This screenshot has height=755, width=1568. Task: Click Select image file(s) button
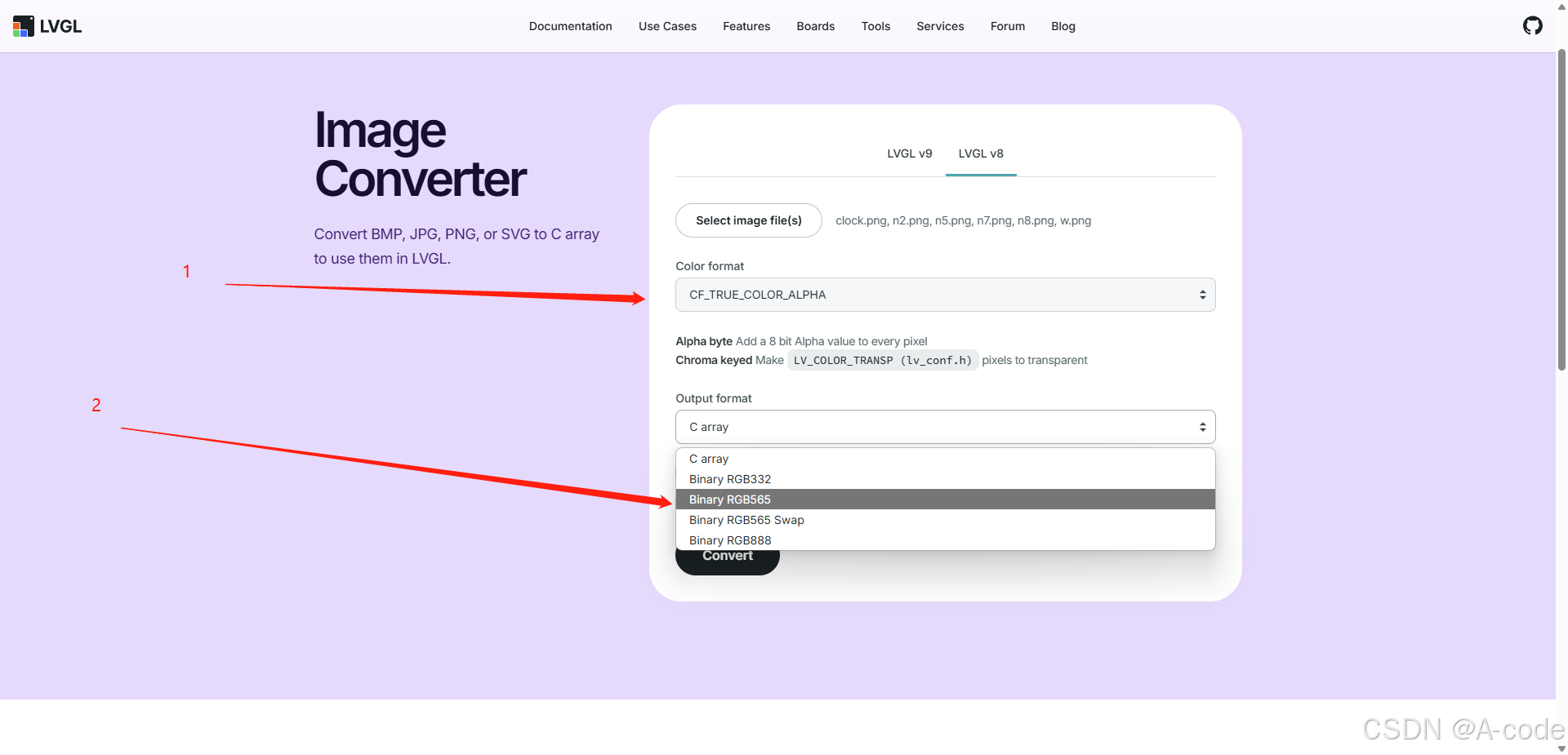point(748,220)
